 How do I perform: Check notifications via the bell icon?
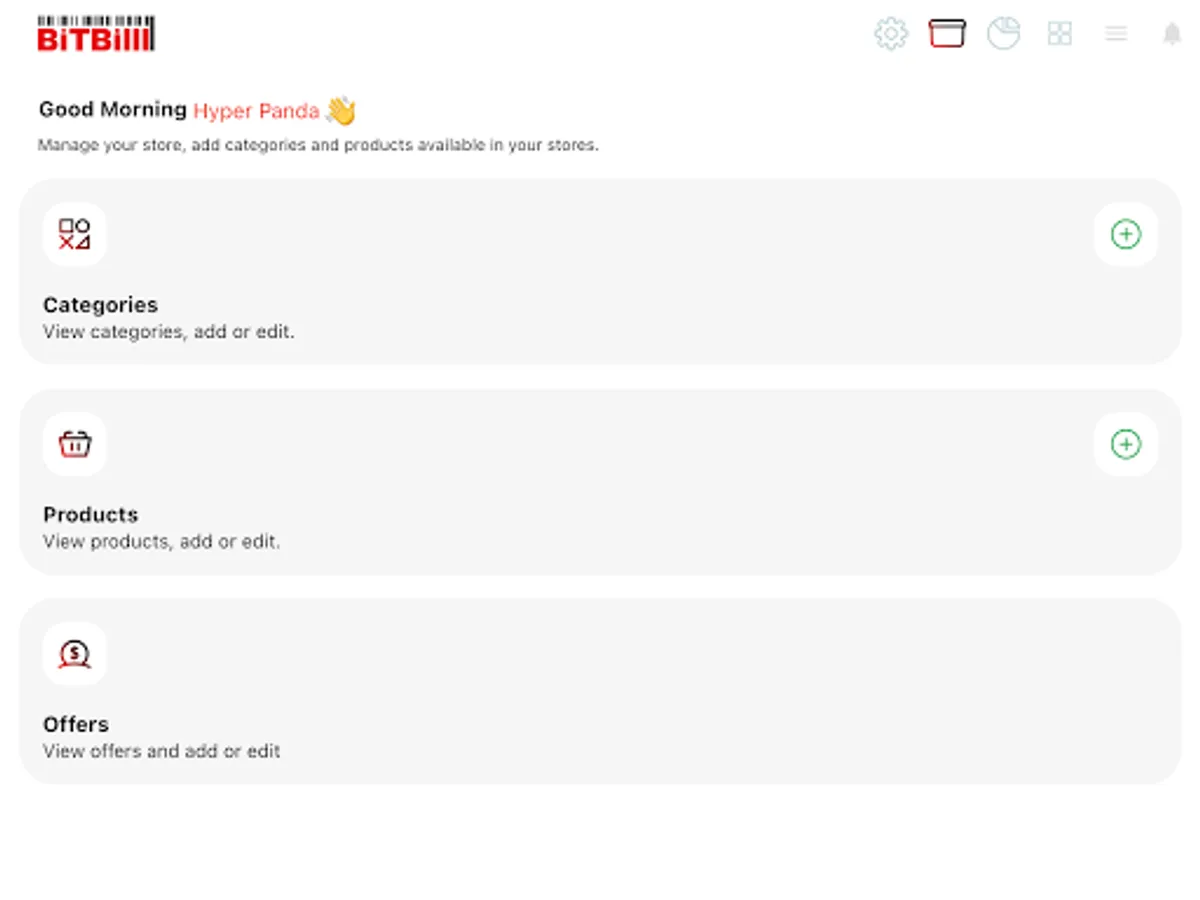pyautogui.click(x=1172, y=34)
